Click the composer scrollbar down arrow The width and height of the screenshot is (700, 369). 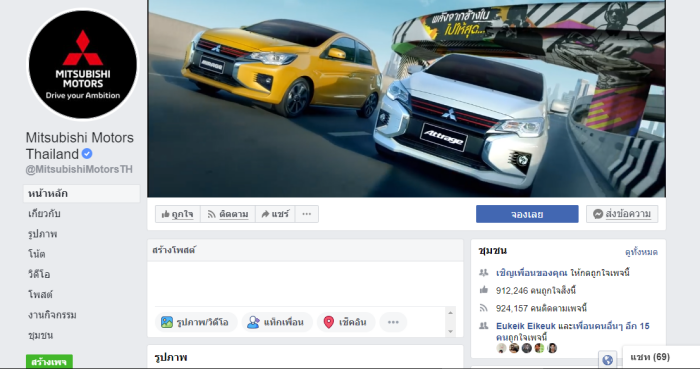tap(450, 332)
